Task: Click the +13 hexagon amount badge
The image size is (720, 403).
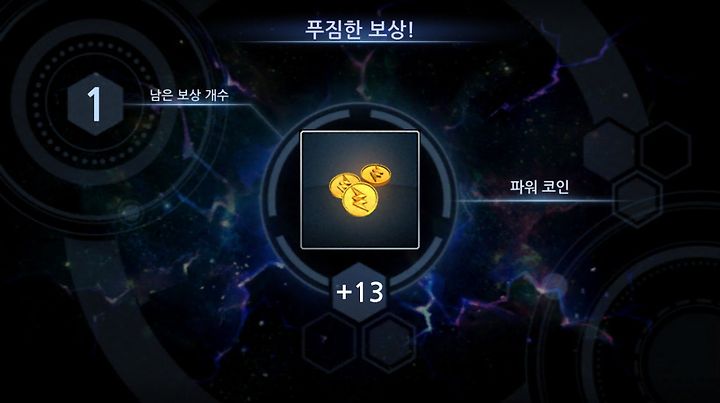Action: (360, 292)
